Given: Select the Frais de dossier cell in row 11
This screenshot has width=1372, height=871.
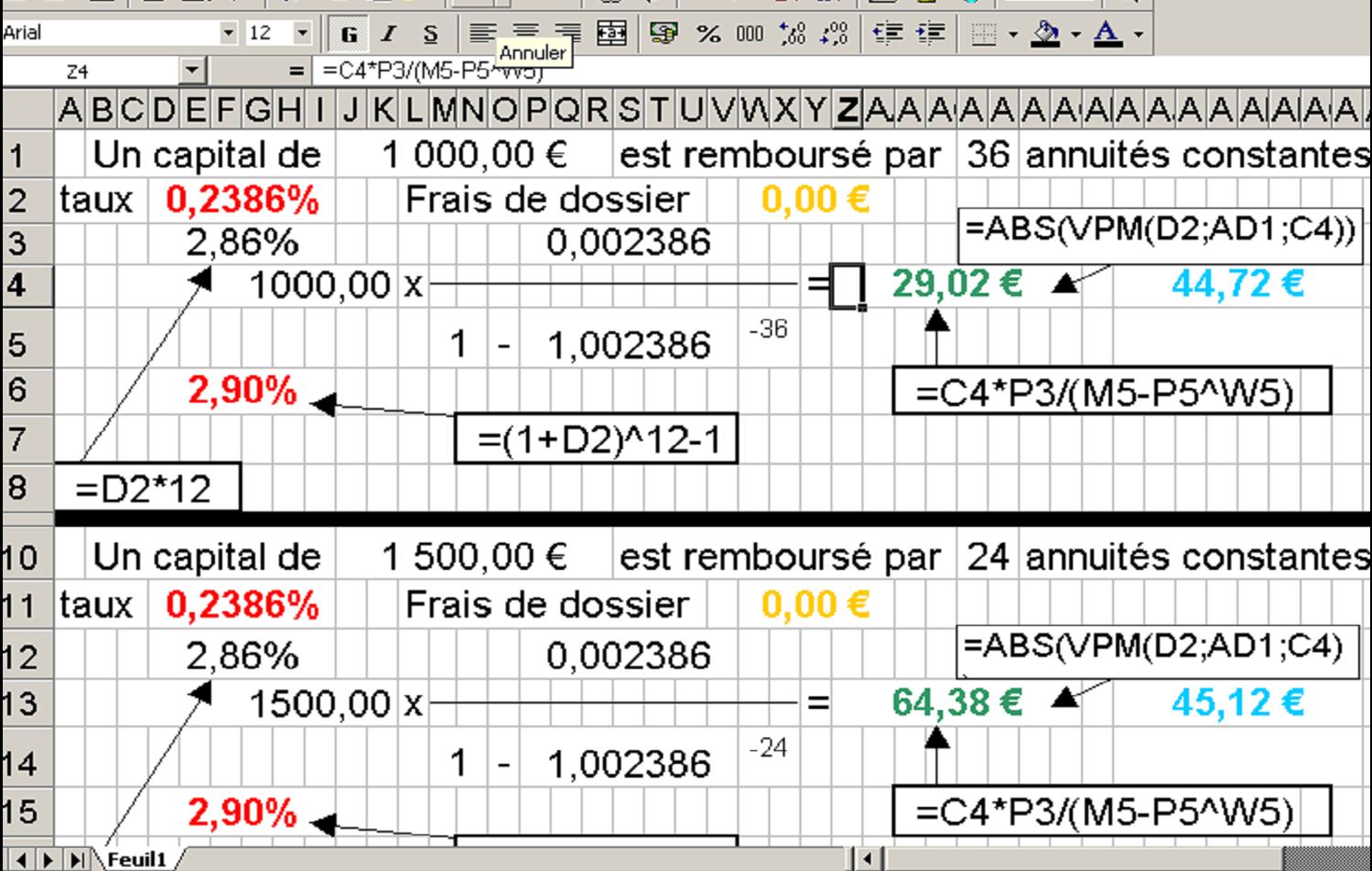Looking at the screenshot, I should 547,604.
